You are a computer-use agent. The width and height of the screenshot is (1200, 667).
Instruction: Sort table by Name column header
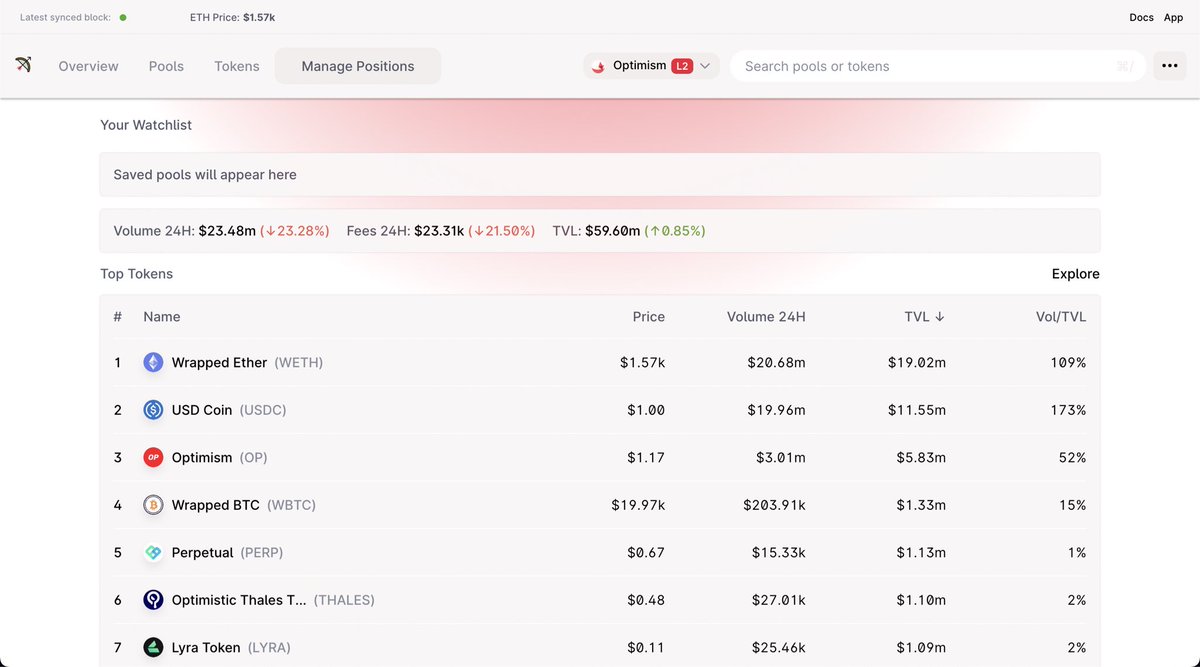point(162,316)
